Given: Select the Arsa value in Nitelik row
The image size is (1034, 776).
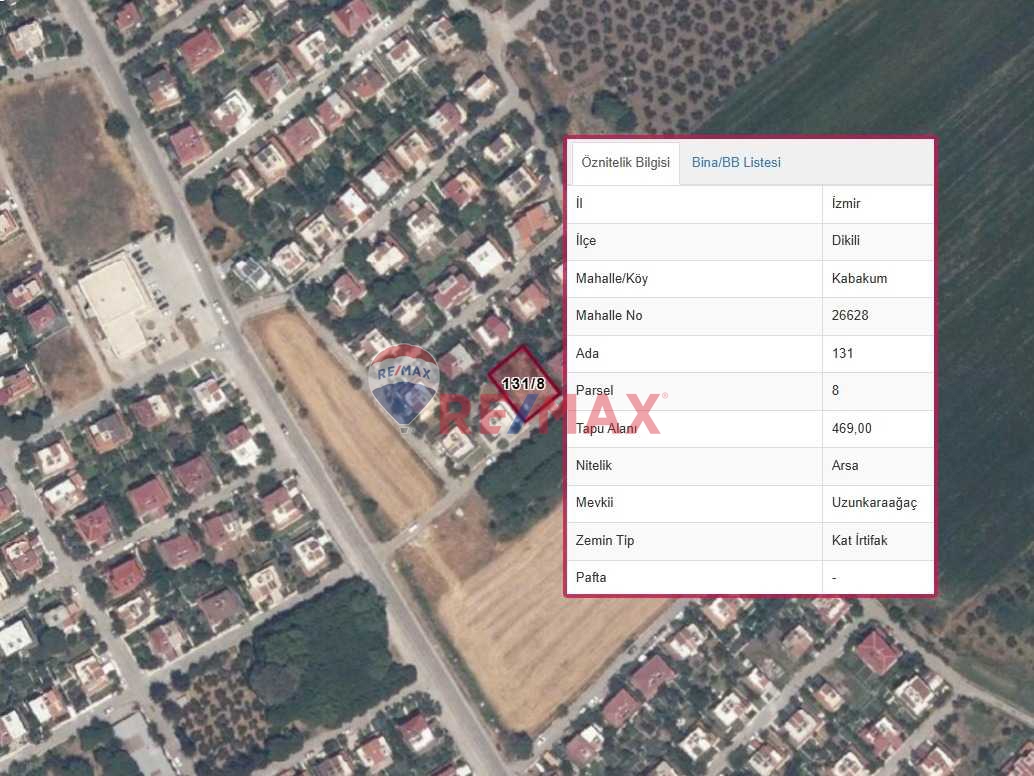Looking at the screenshot, I should pyautogui.click(x=845, y=465).
